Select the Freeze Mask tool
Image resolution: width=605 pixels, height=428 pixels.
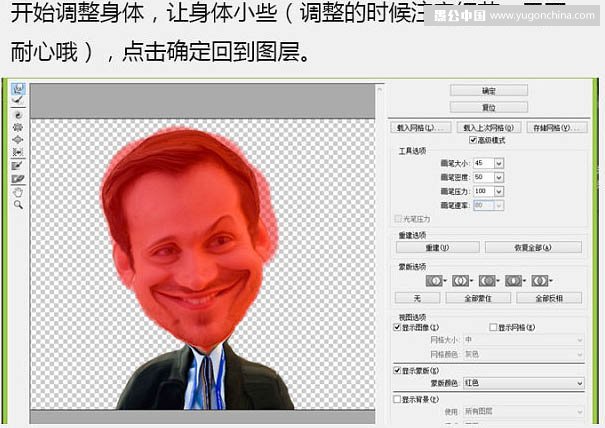click(x=18, y=166)
